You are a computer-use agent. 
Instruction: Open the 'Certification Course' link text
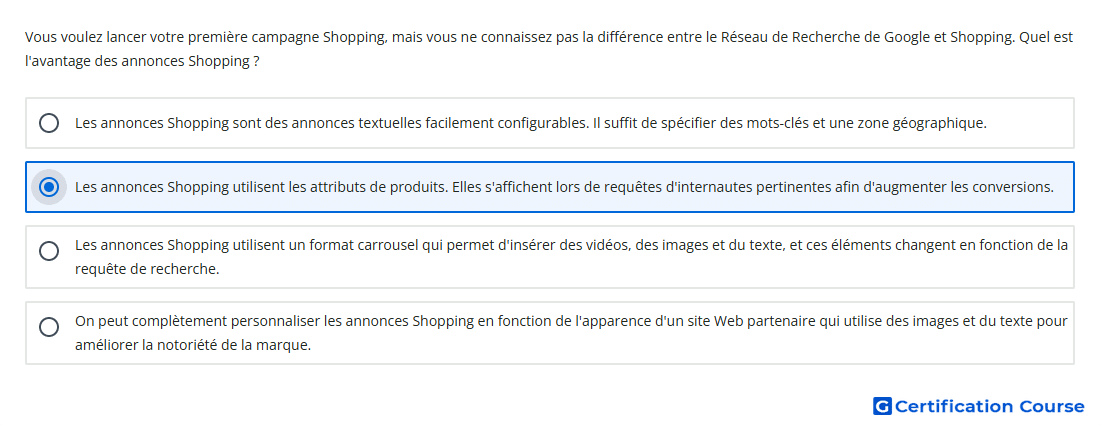pyautogui.click(x=989, y=406)
